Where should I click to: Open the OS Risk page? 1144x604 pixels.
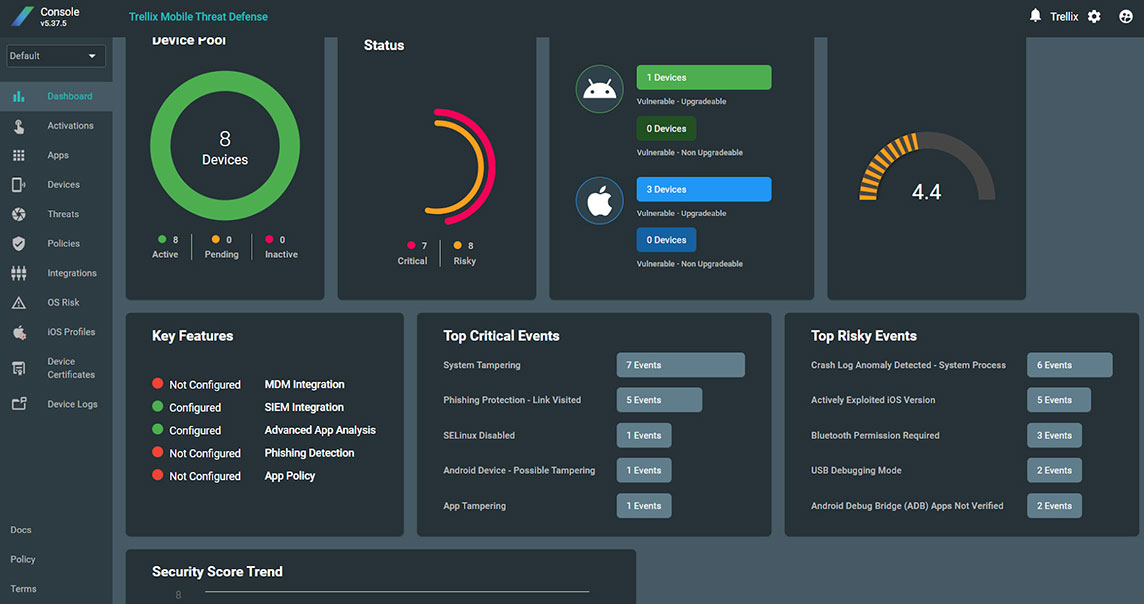[61, 302]
